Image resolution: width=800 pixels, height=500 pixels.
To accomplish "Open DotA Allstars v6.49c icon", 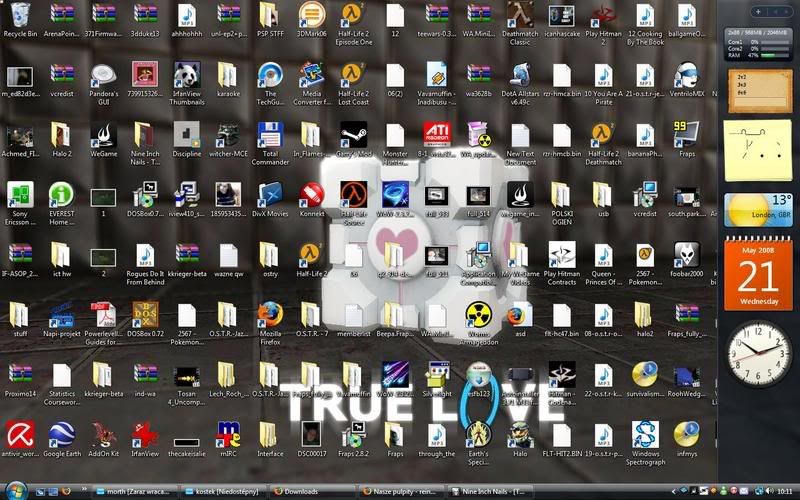I will 520,74.
